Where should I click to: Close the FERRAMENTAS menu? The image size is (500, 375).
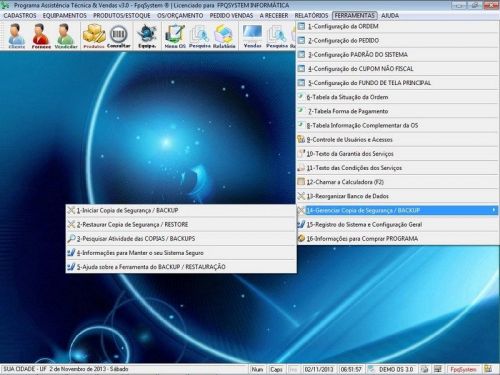(355, 16)
